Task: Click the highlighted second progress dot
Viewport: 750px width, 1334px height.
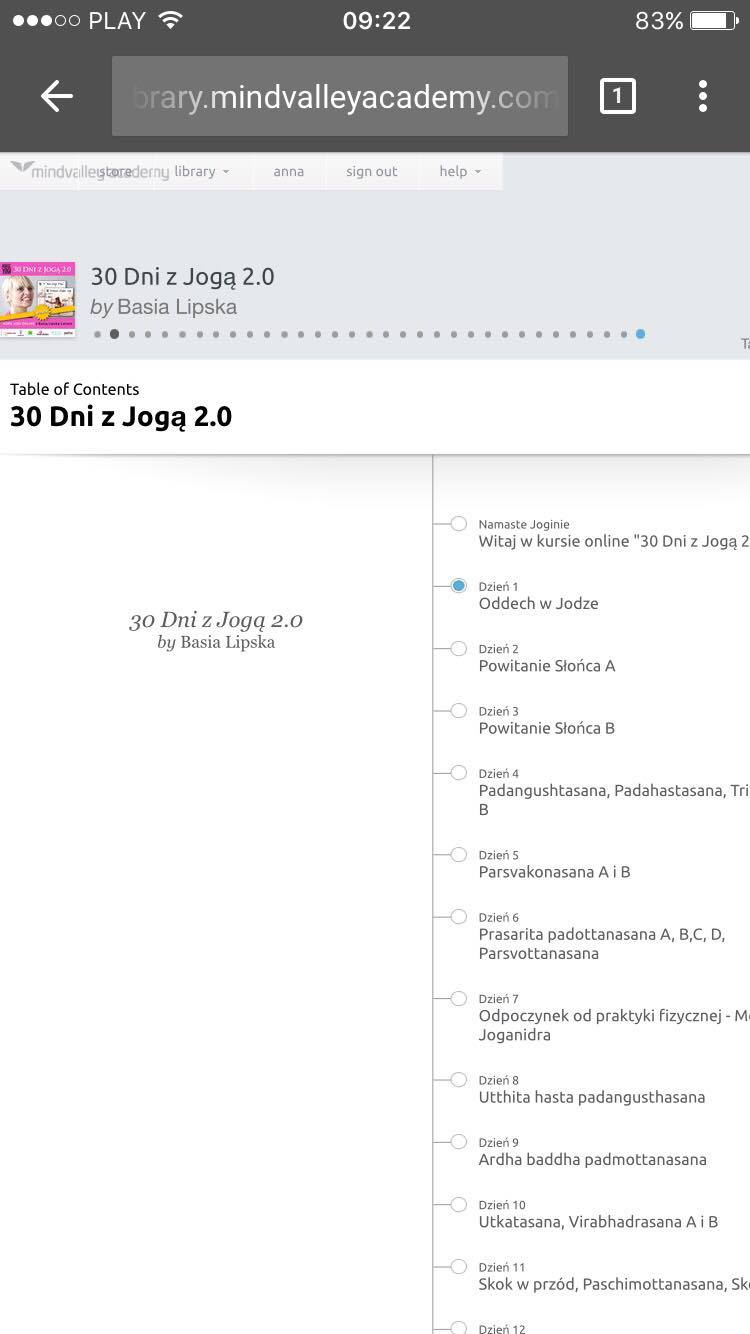Action: click(x=114, y=334)
